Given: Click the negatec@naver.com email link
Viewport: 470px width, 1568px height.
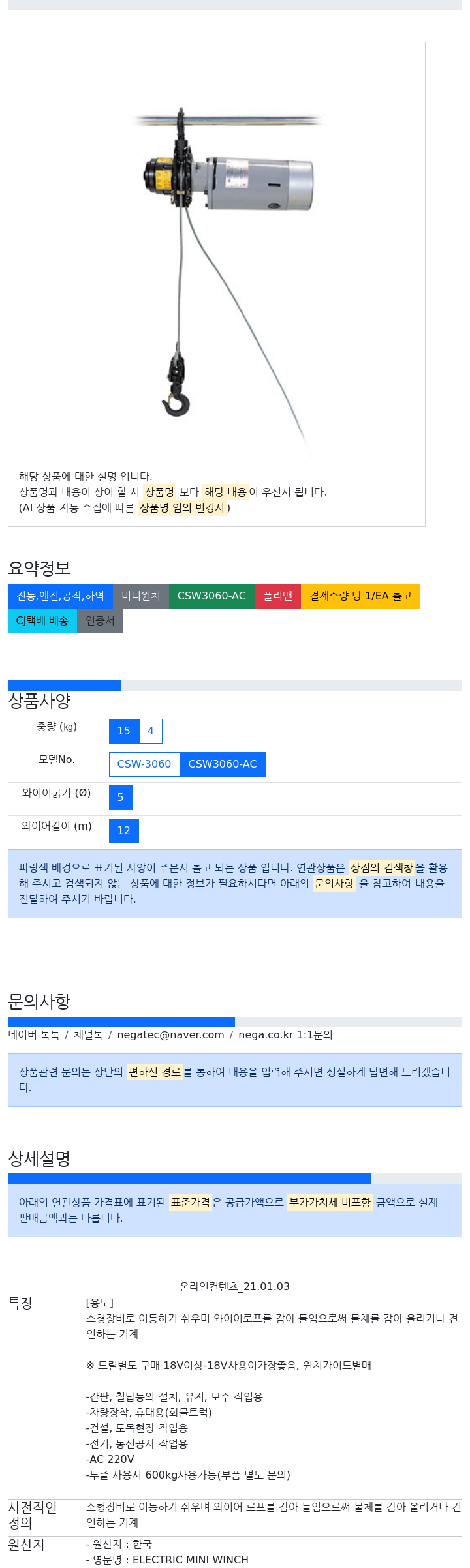Looking at the screenshot, I should click(170, 1035).
